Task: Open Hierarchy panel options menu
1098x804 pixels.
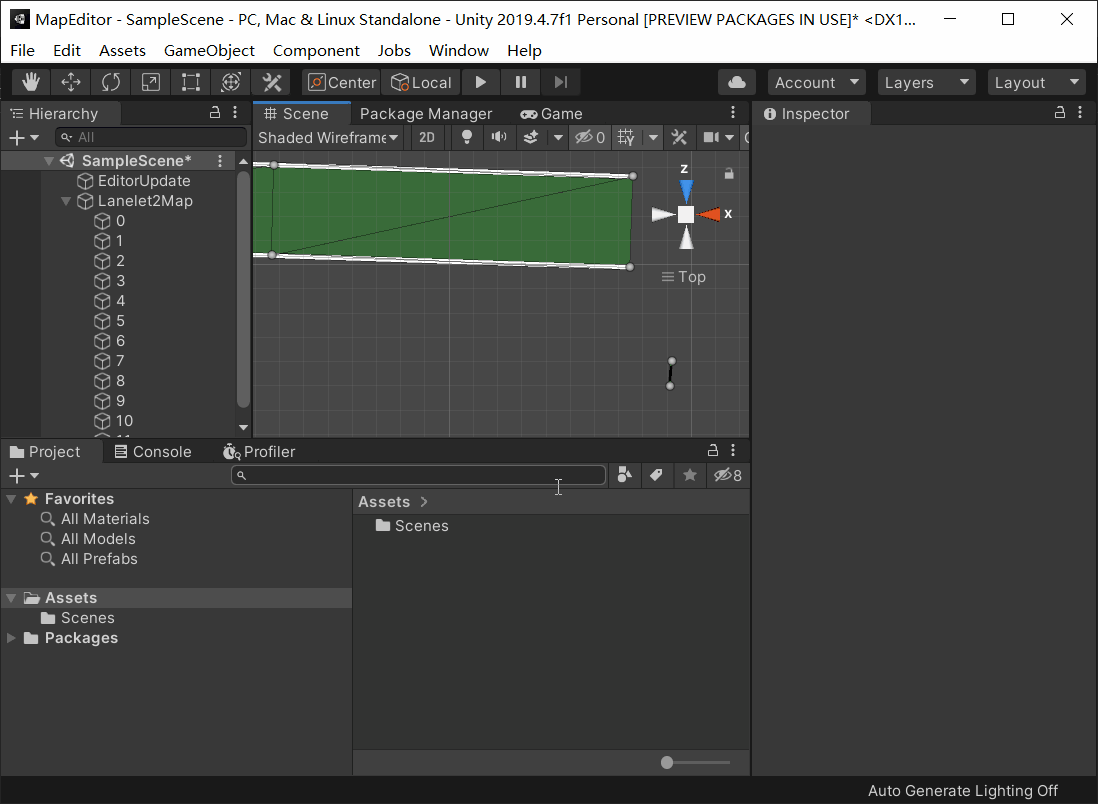Action: point(235,112)
